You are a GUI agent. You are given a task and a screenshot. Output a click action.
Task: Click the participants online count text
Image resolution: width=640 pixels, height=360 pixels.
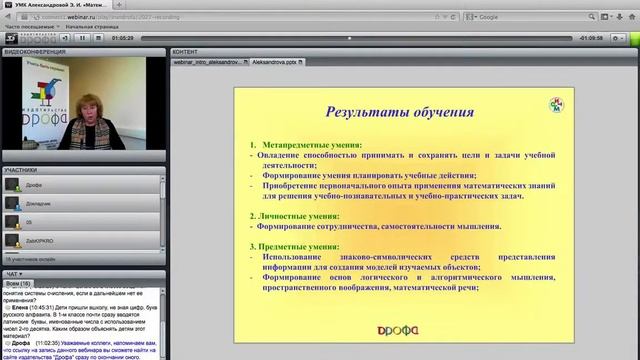(x=30, y=259)
